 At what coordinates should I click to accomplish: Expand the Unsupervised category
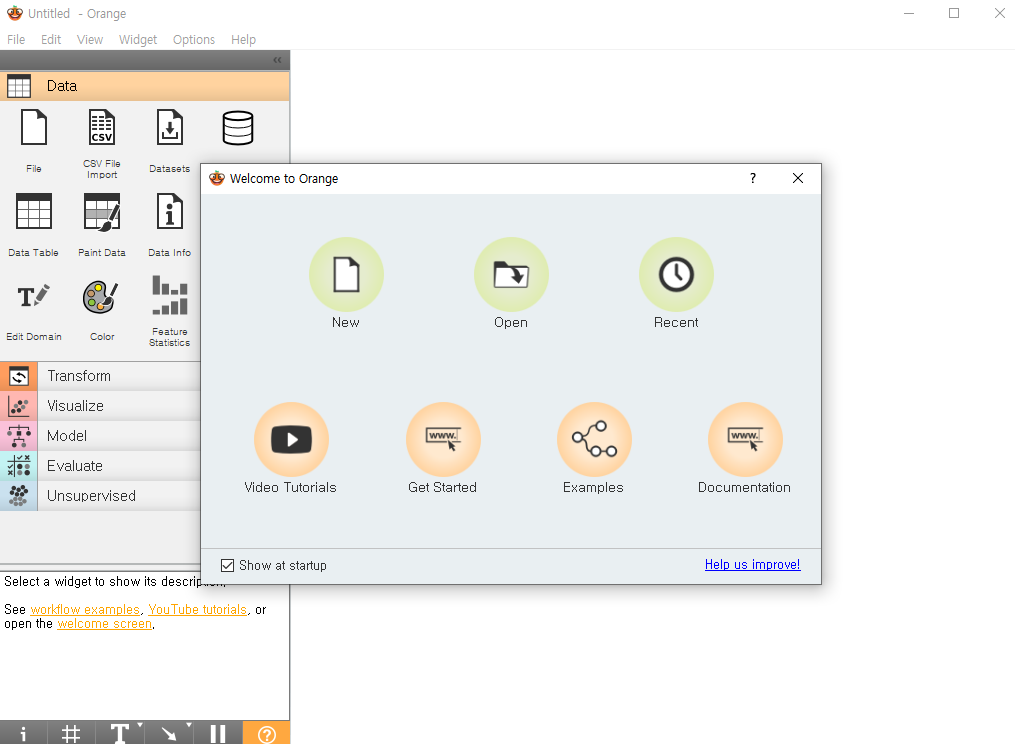100,496
